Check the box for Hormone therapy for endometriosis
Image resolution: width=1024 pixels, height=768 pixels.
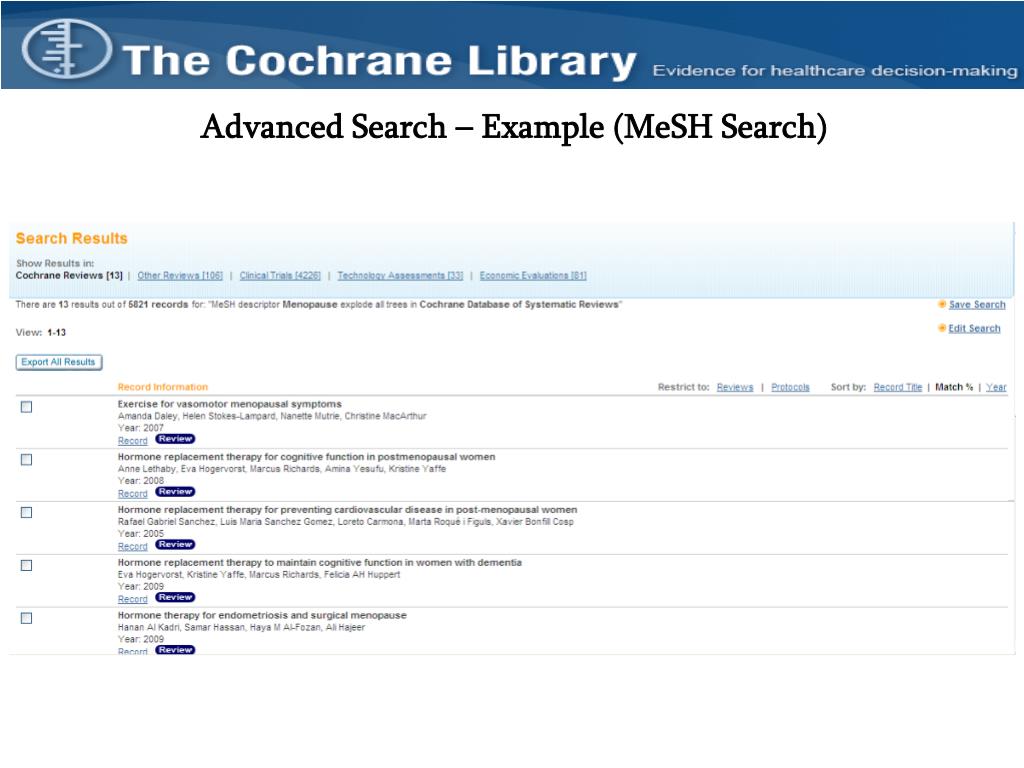[x=26, y=618]
